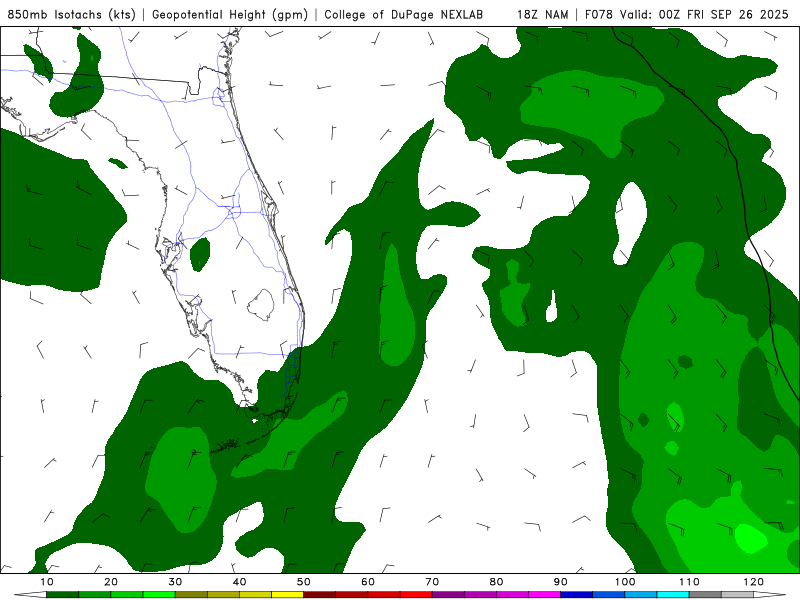Image resolution: width=800 pixels, height=600 pixels.
Task: Select the navy blue 90–95 kt legend swatch
Action: (577, 595)
